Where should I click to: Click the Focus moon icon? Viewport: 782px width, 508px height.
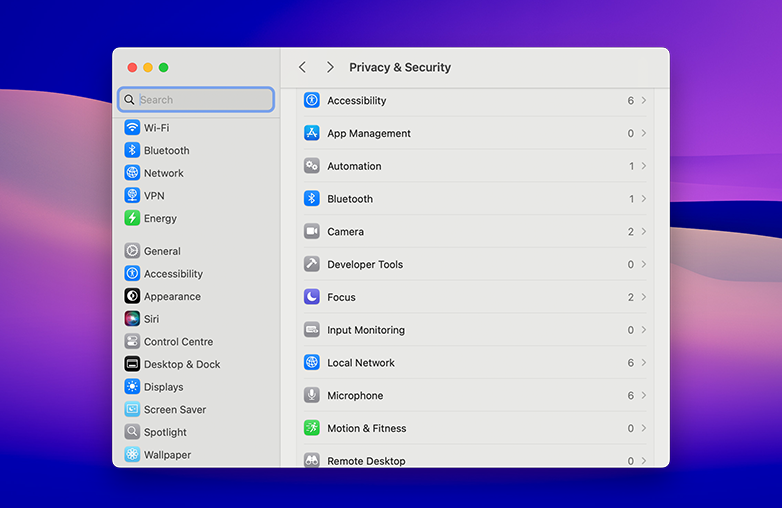(312, 297)
